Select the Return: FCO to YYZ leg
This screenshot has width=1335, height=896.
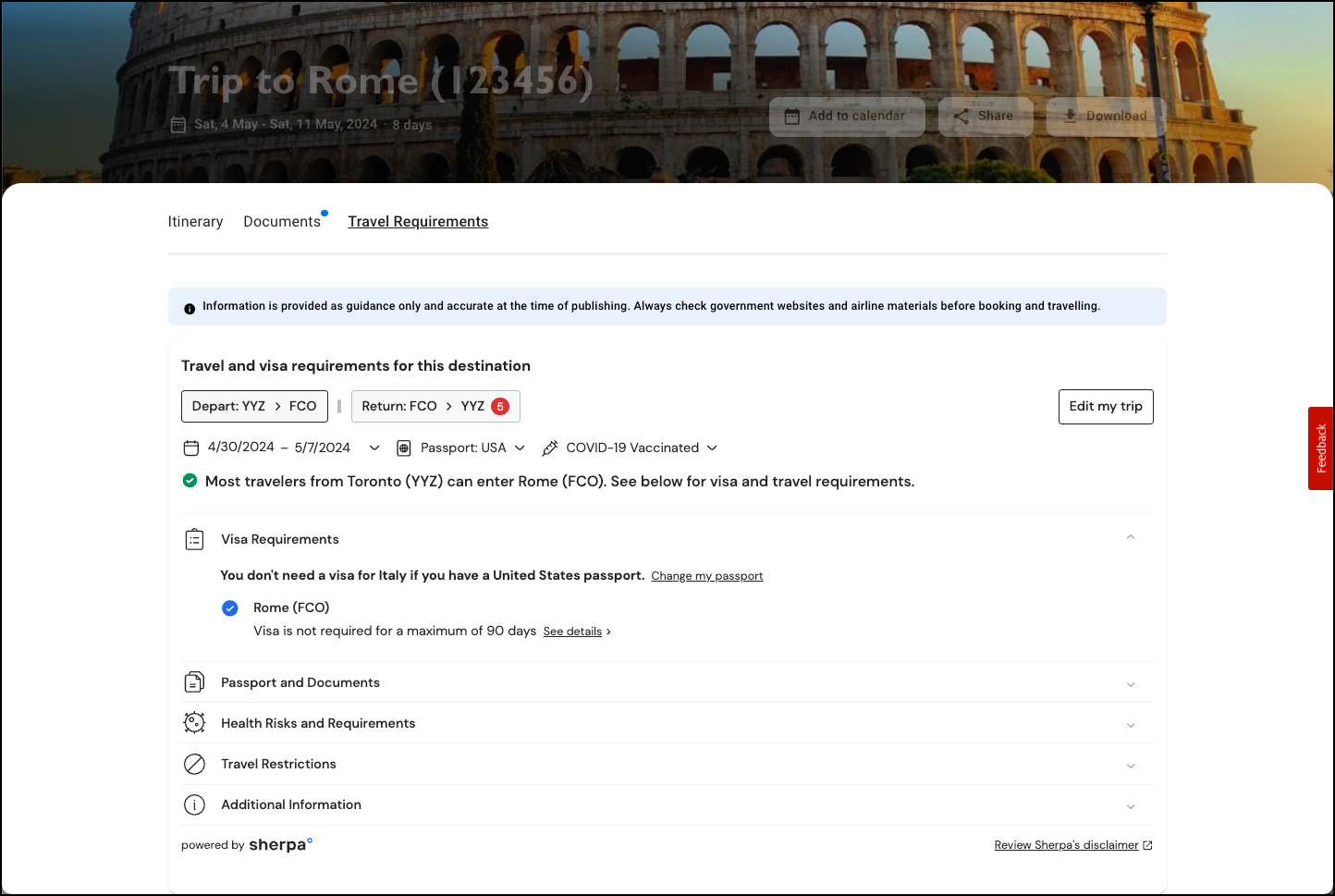coord(435,406)
